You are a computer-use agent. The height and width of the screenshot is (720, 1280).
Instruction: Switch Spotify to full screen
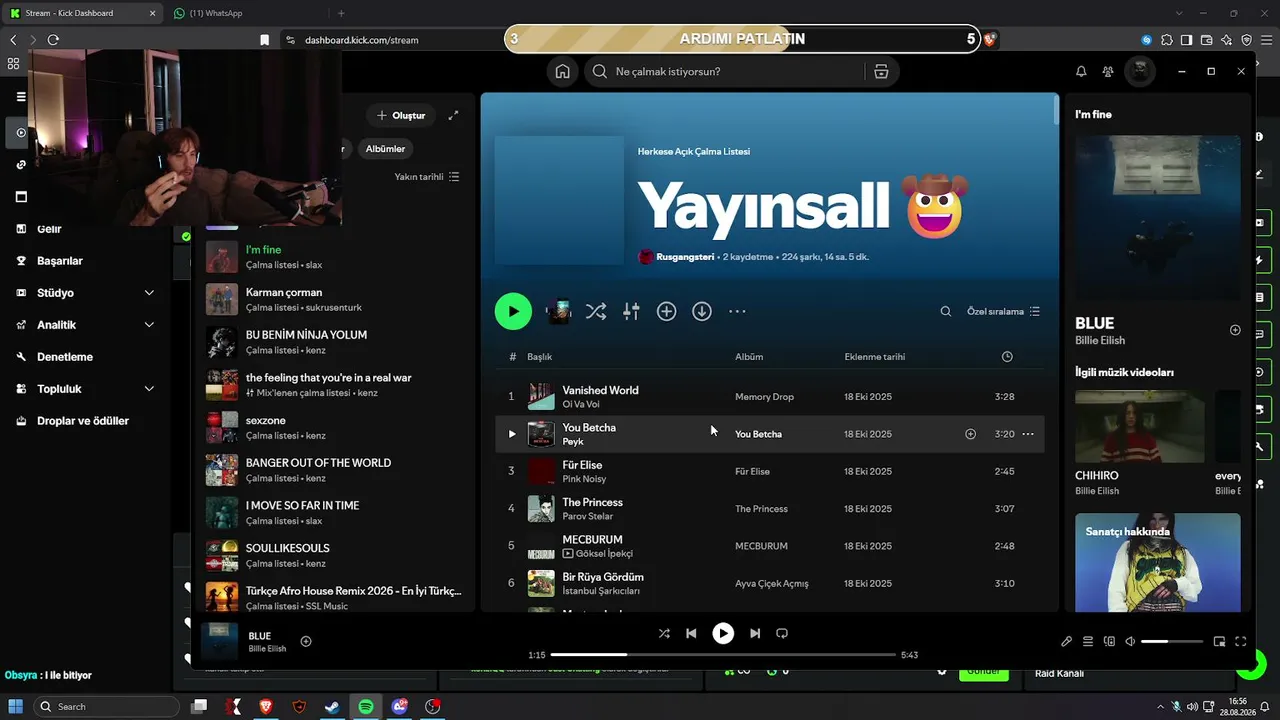click(1241, 641)
